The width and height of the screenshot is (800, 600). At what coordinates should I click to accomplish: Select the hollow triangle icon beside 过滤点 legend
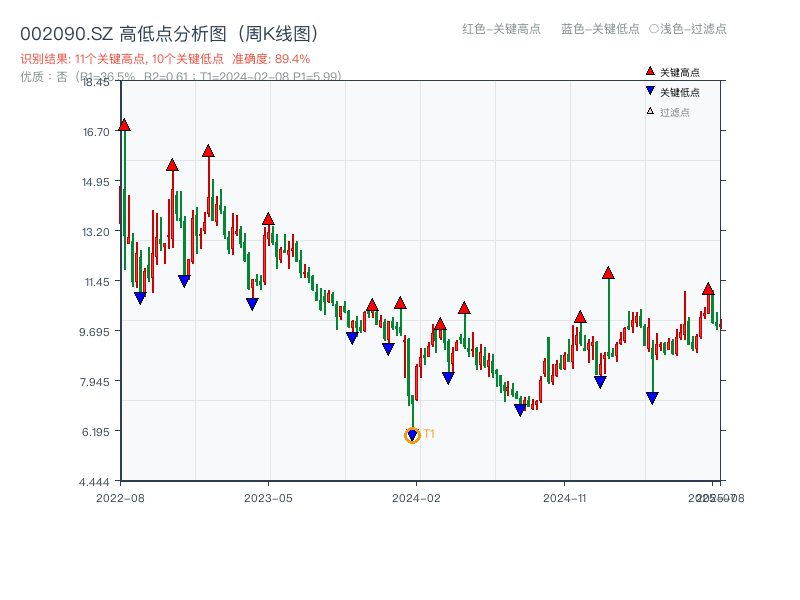coord(650,111)
